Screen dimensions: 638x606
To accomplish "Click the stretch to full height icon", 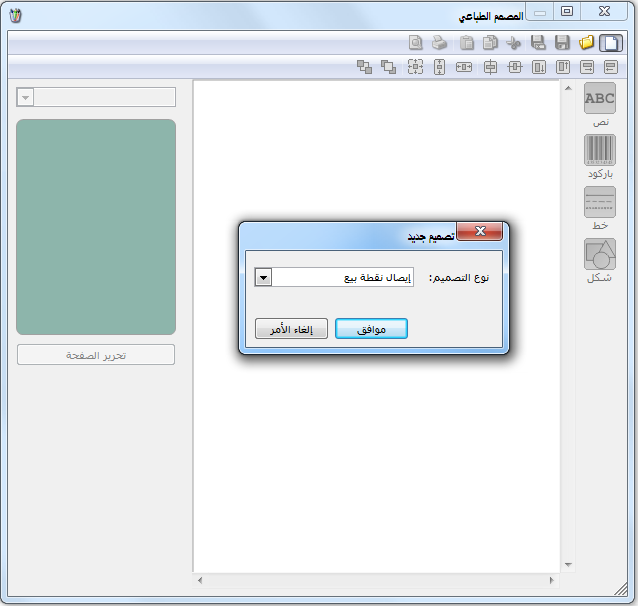I will pos(439,67).
